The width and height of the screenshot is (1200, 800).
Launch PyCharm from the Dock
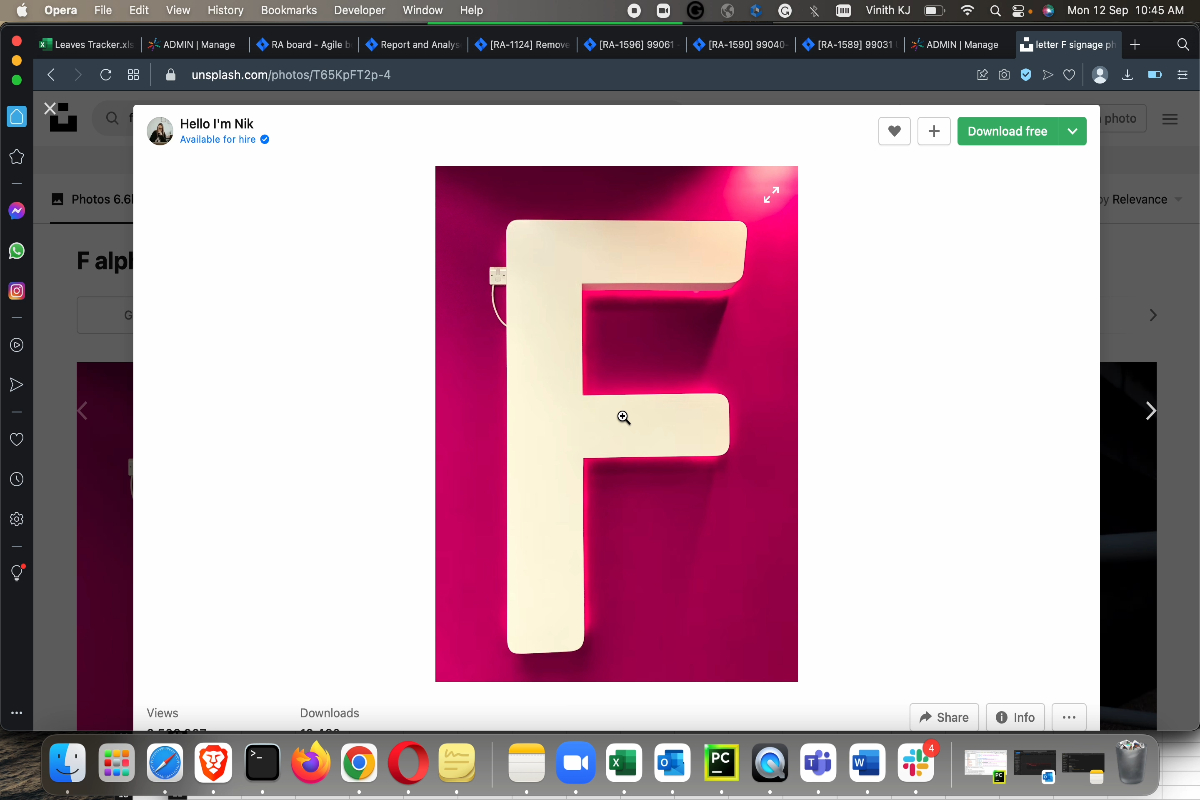[x=721, y=763]
